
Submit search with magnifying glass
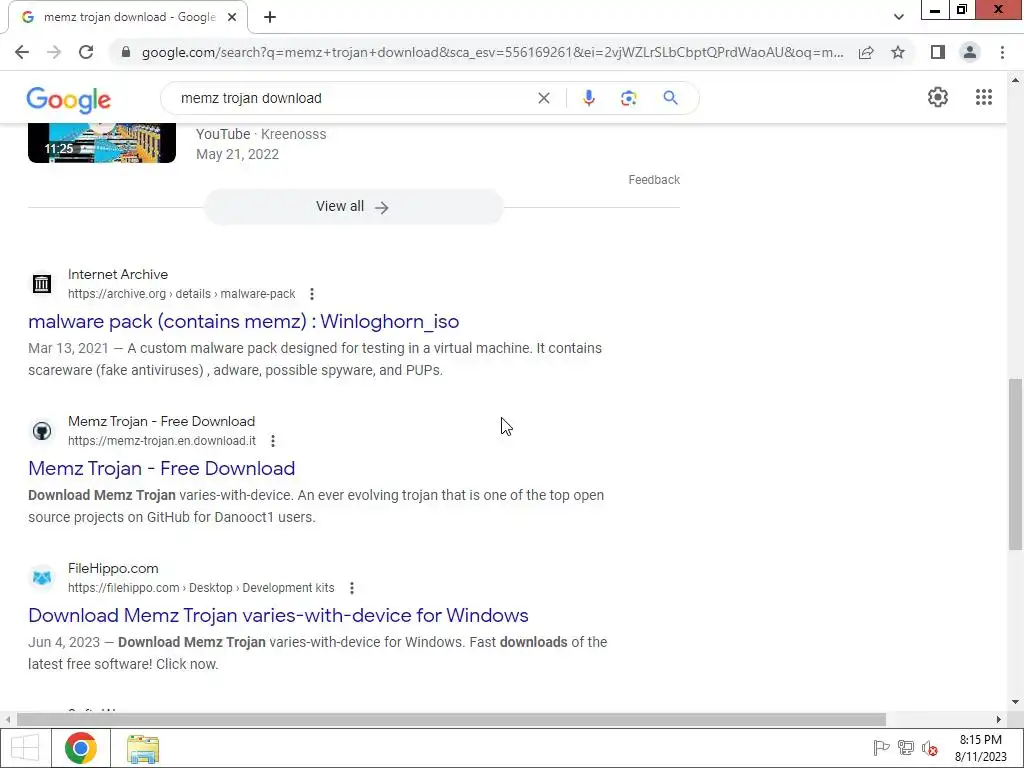point(670,98)
